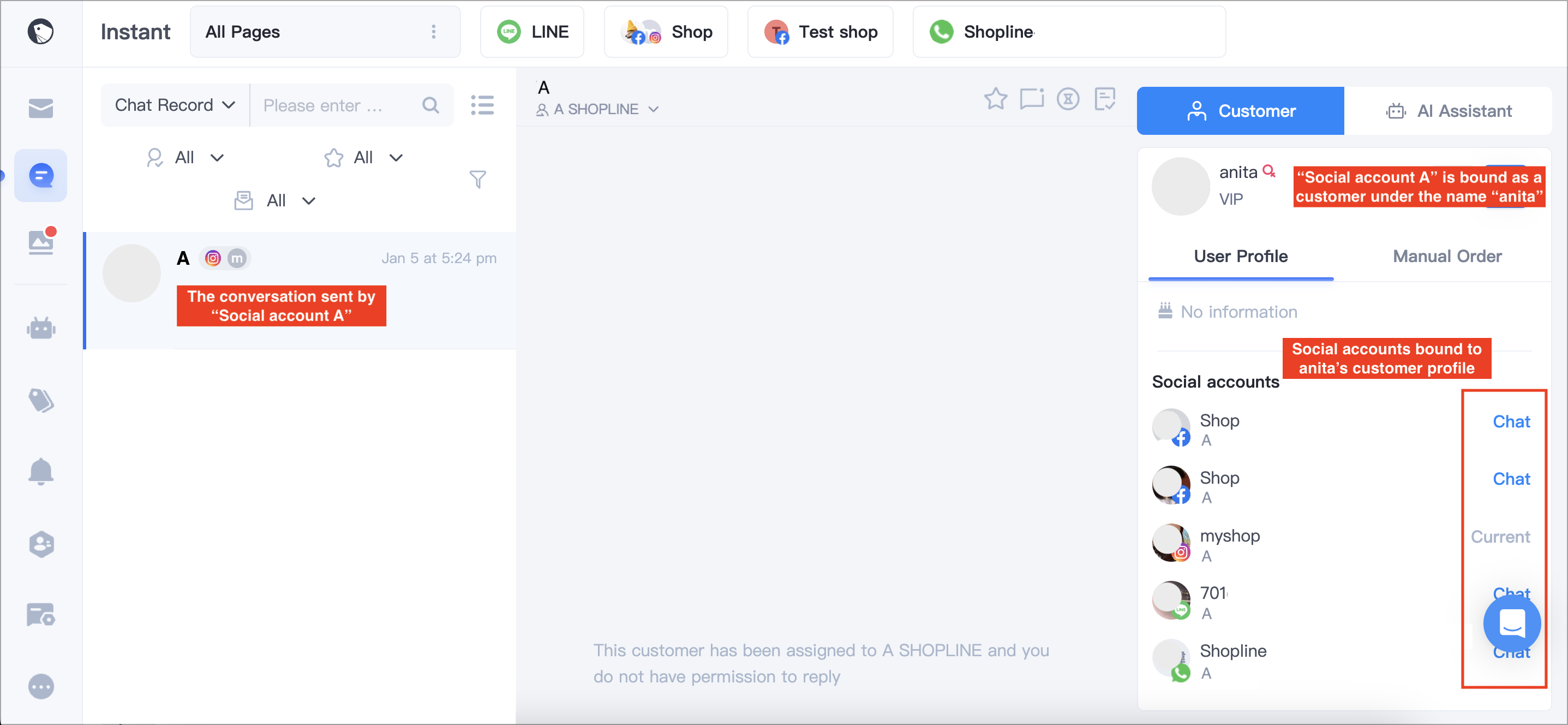Open the funnel filter icon
The image size is (1568, 725).
(478, 179)
